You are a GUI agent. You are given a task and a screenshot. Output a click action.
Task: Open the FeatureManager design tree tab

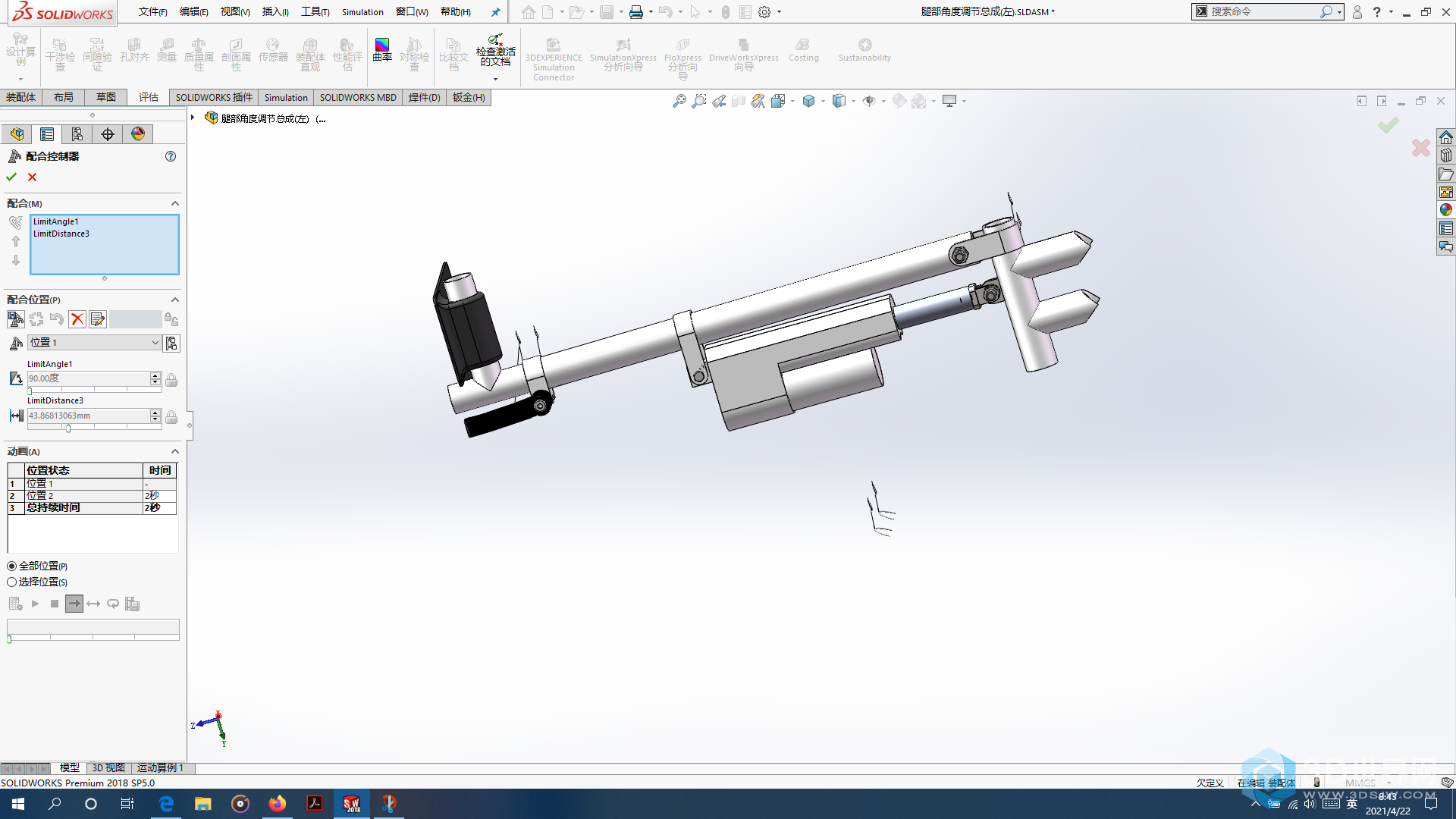17,134
